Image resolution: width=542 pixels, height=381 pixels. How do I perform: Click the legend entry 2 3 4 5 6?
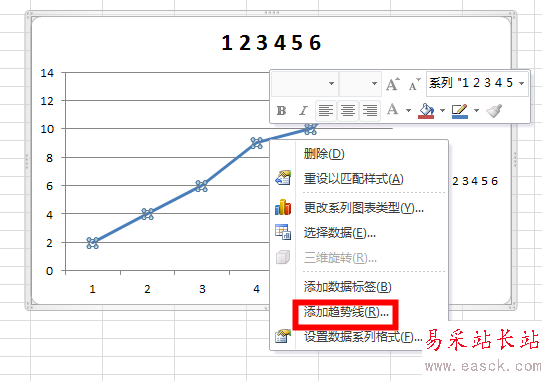point(475,181)
